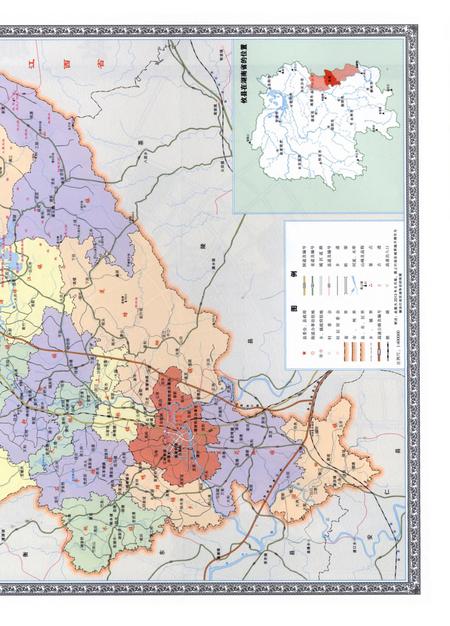The width and height of the screenshot is (450, 626).
Task: Click the orange provincial boundary band in legend
Action: tap(346, 351)
